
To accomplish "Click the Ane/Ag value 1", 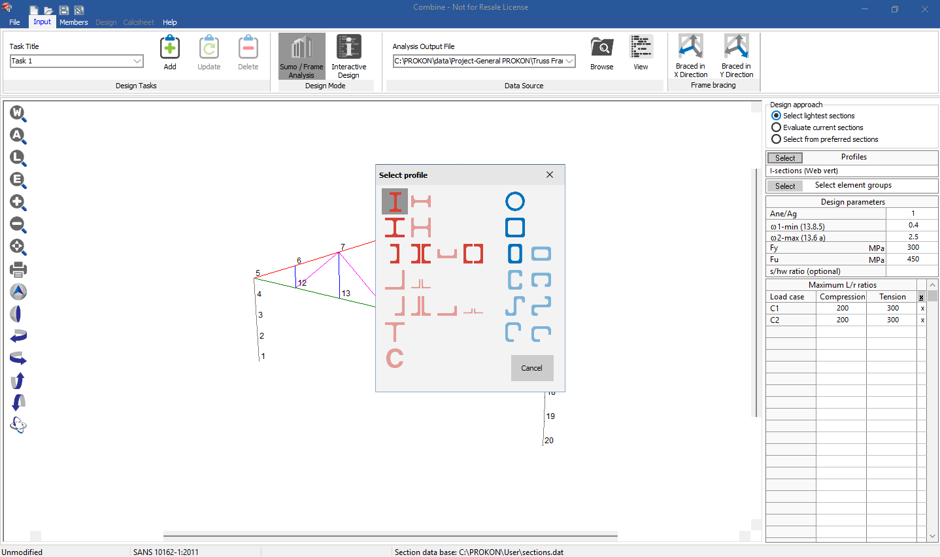I will 912,213.
